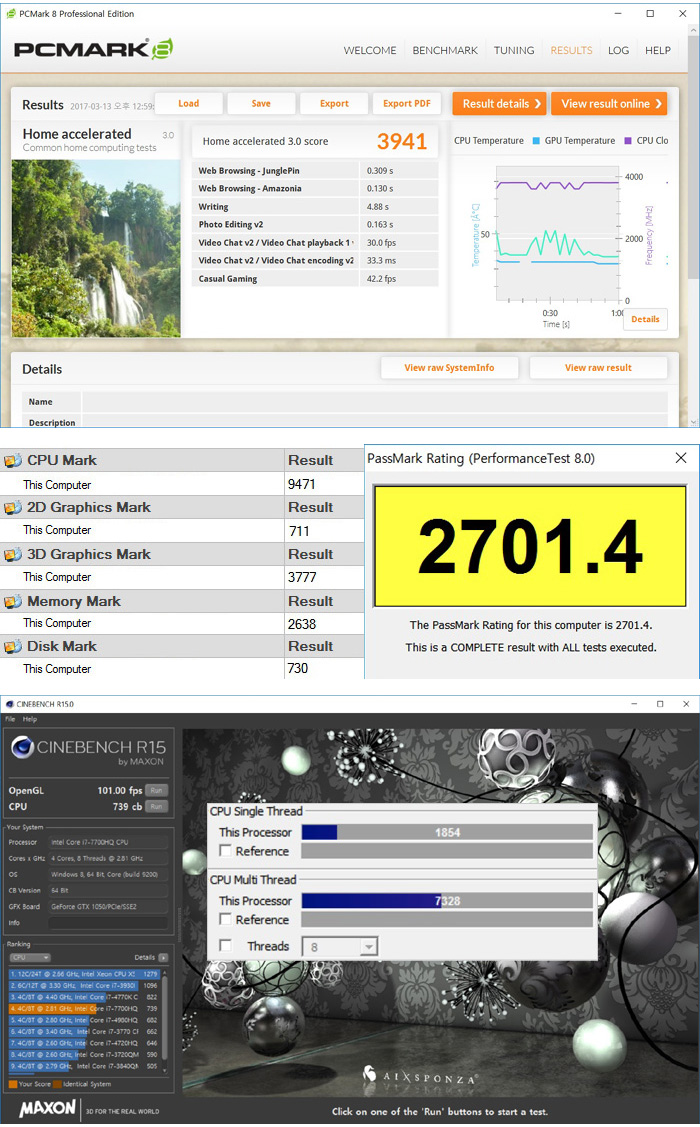Click the Name field in Details
Screen dimensions: 700x1127
374,402
